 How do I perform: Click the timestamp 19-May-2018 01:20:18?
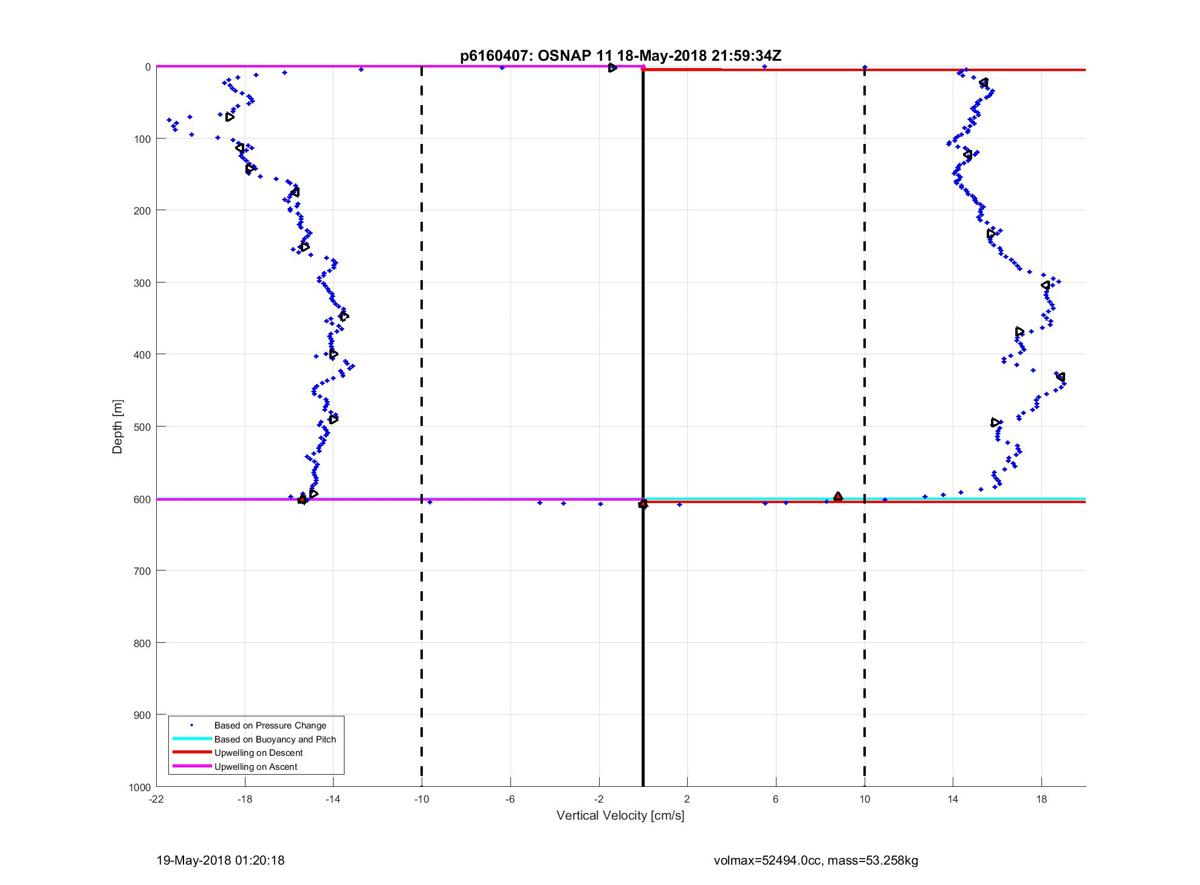(x=221, y=860)
